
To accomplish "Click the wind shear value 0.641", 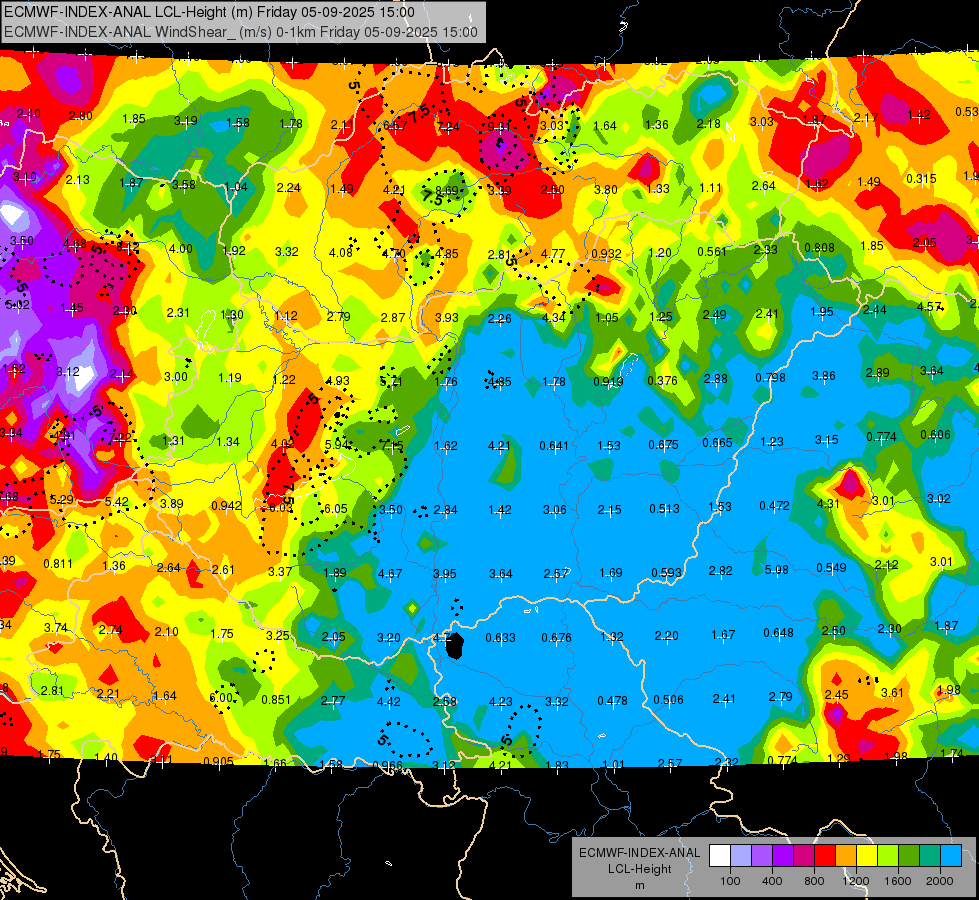I will [x=554, y=445].
